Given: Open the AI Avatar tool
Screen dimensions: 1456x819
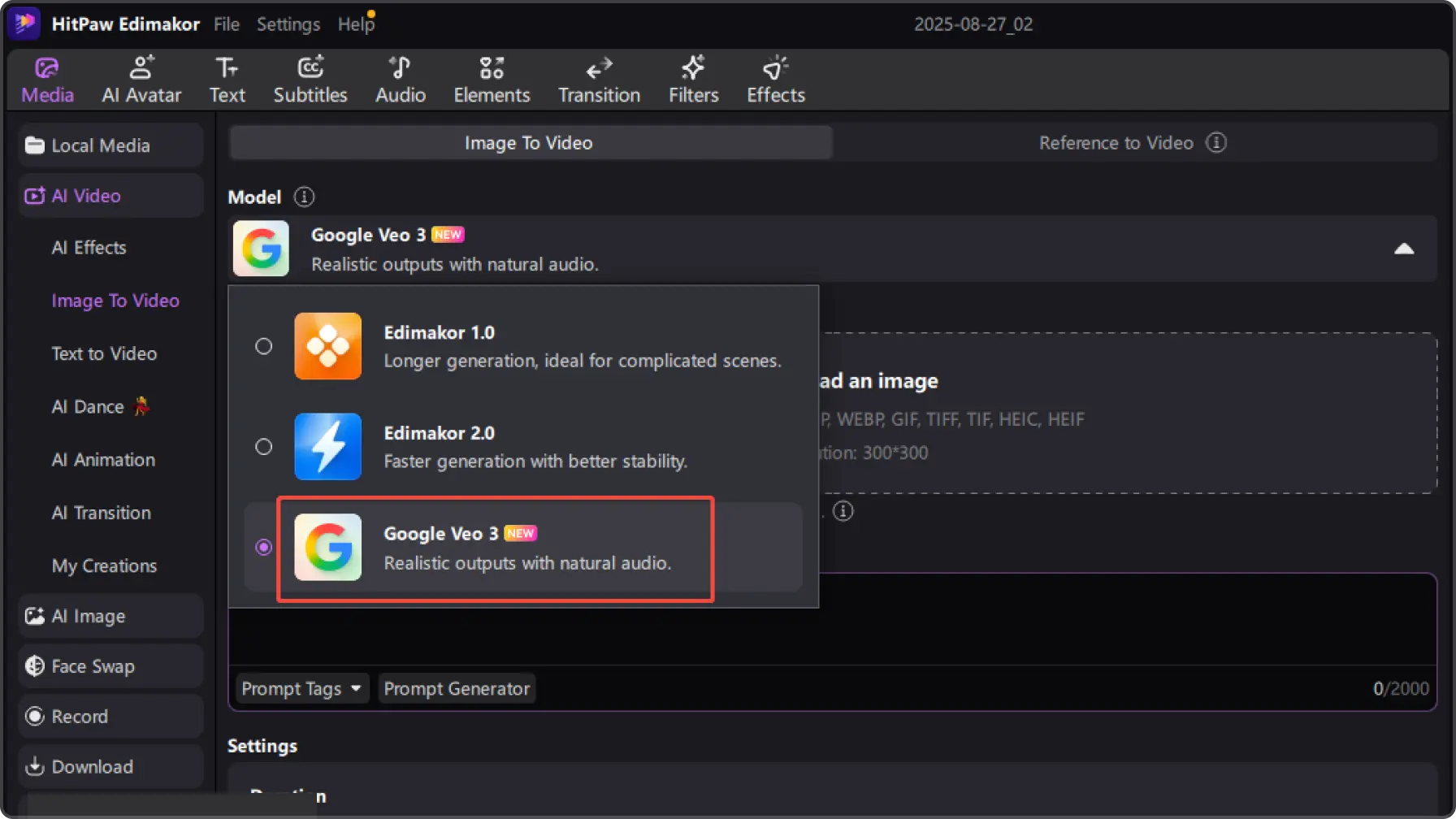Looking at the screenshot, I should (141, 80).
